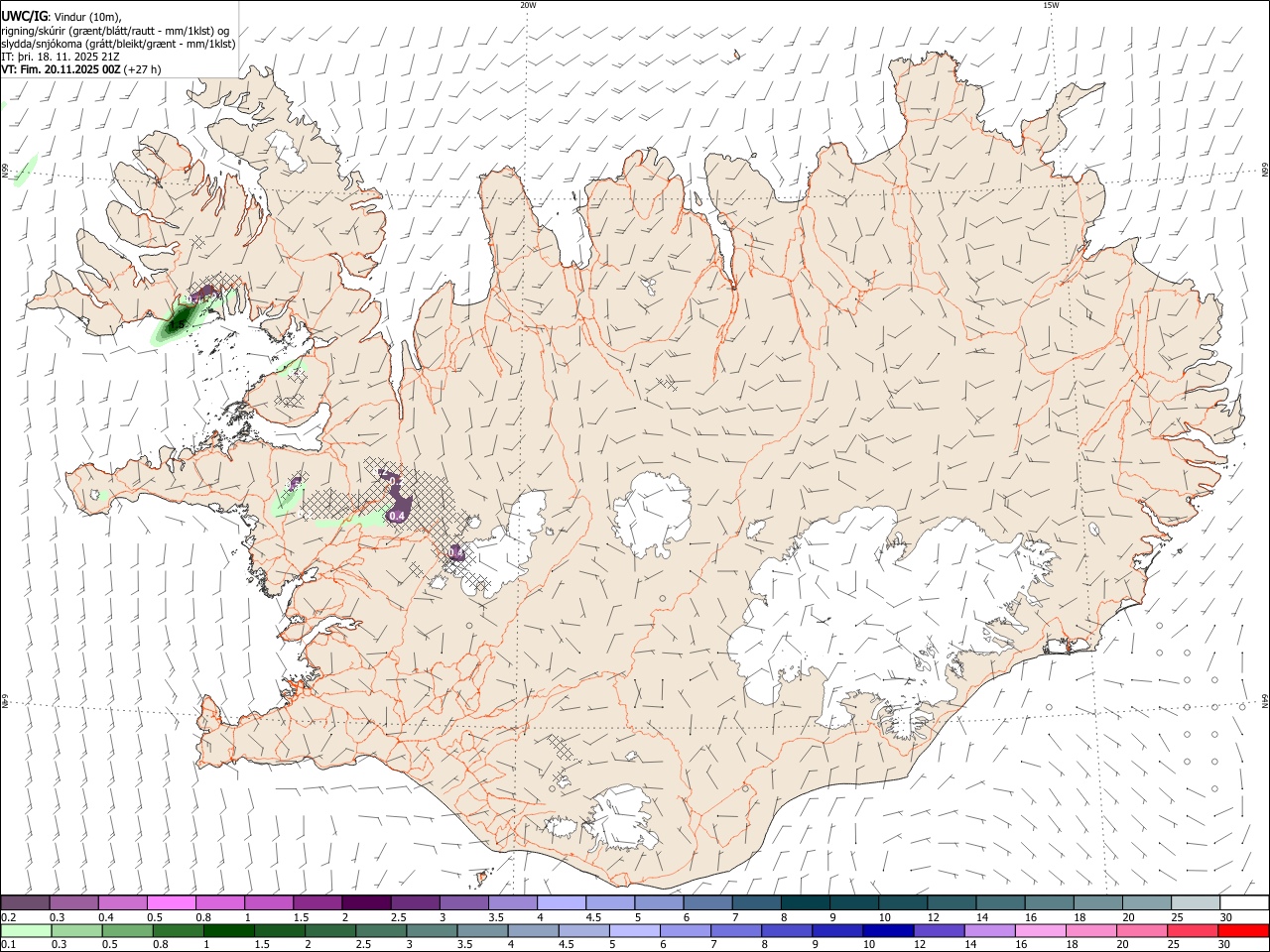Click the '20W' longitude label
The image size is (1270, 952).
[528, 5]
